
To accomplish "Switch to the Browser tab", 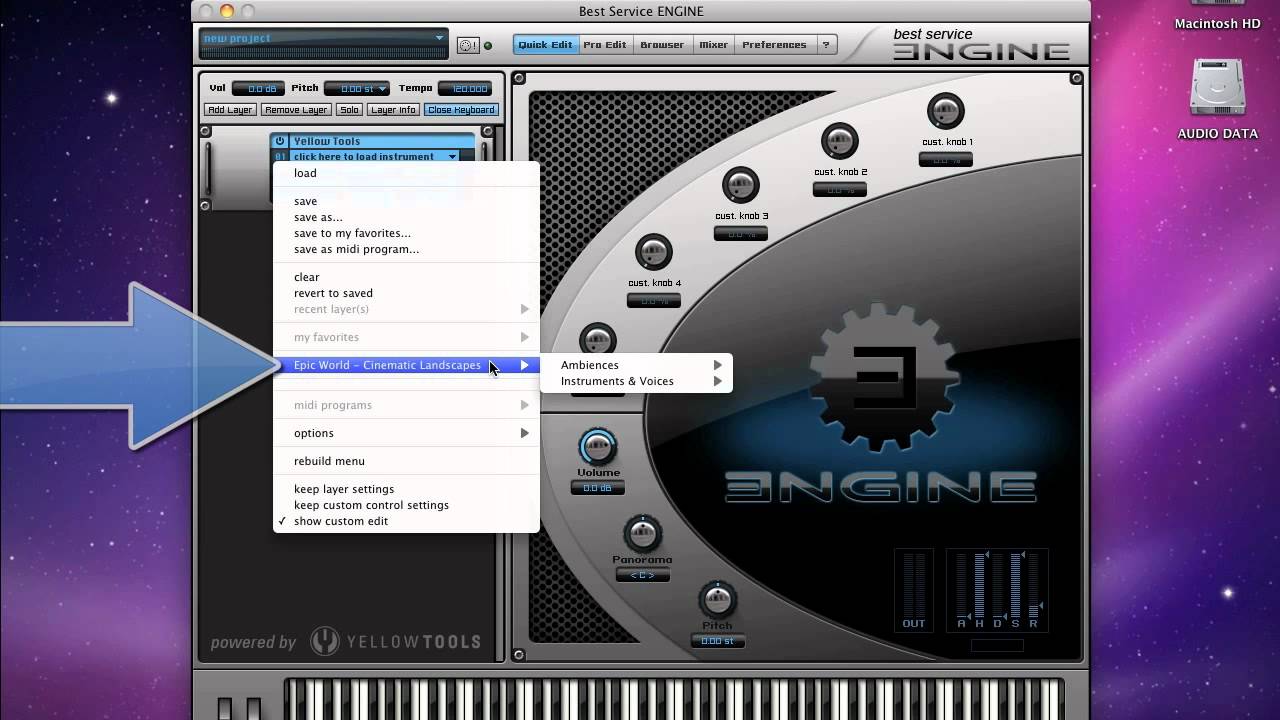I will click(662, 45).
